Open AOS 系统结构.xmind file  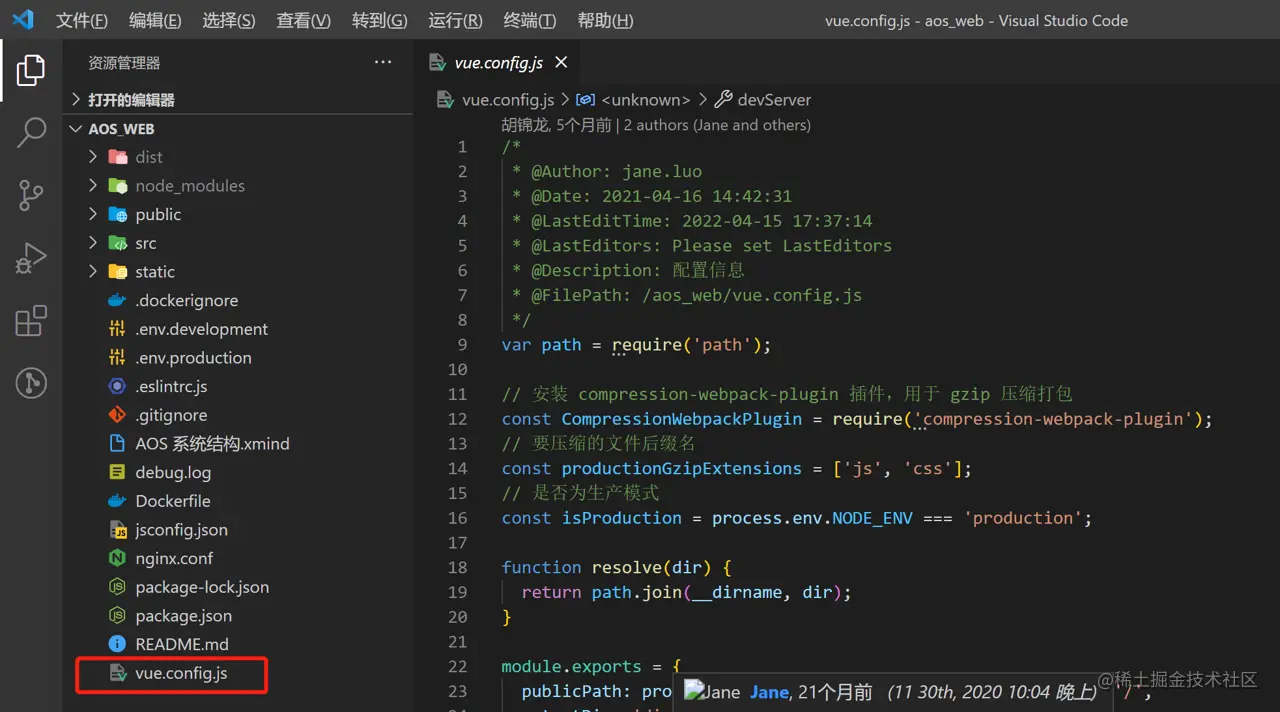212,444
